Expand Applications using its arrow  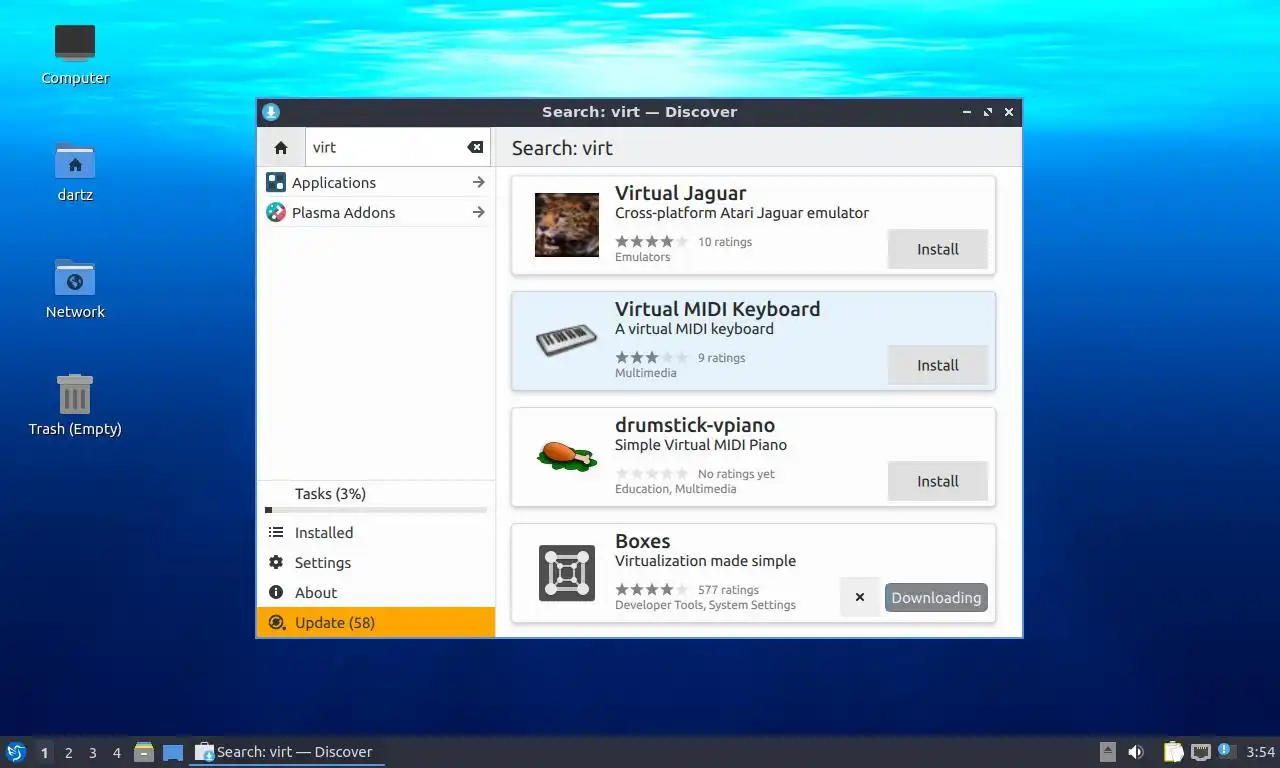[x=478, y=182]
